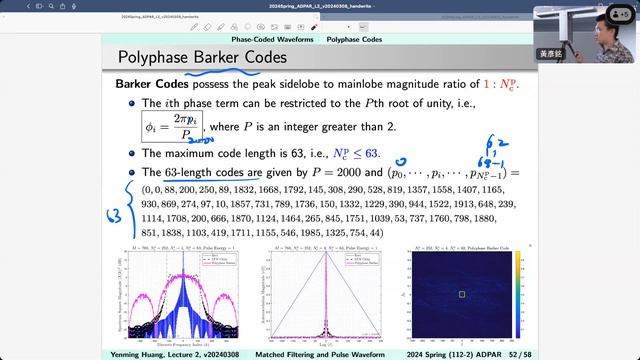Screen dimensions: 640x360
Task: Choose the highlighted stroke style box
Action: [363, 27]
